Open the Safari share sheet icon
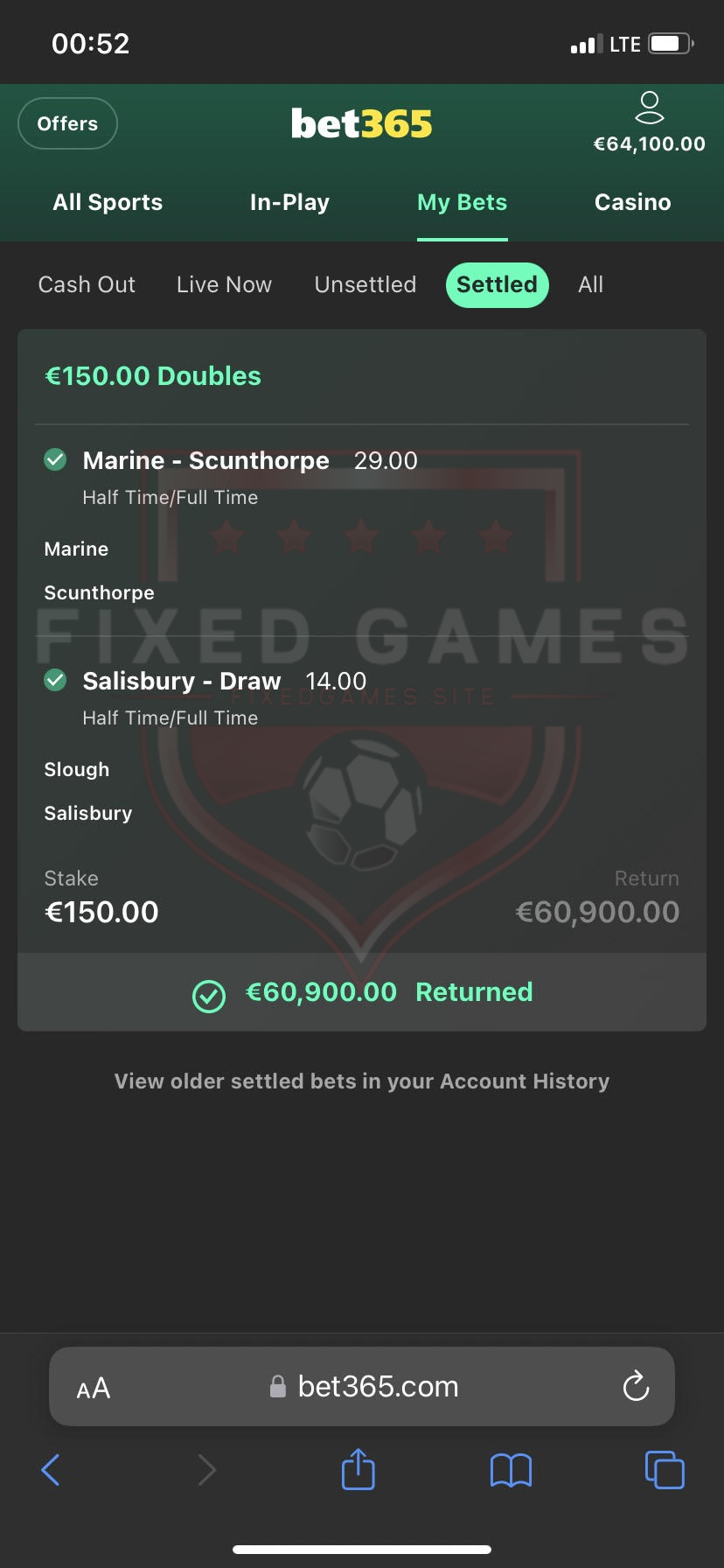The image size is (724, 1568). (x=358, y=1469)
